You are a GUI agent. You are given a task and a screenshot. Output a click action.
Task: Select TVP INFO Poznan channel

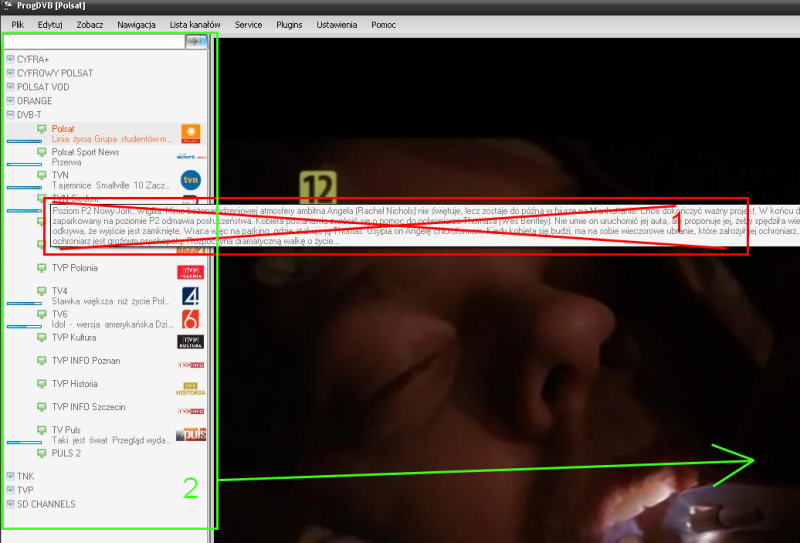(x=86, y=361)
